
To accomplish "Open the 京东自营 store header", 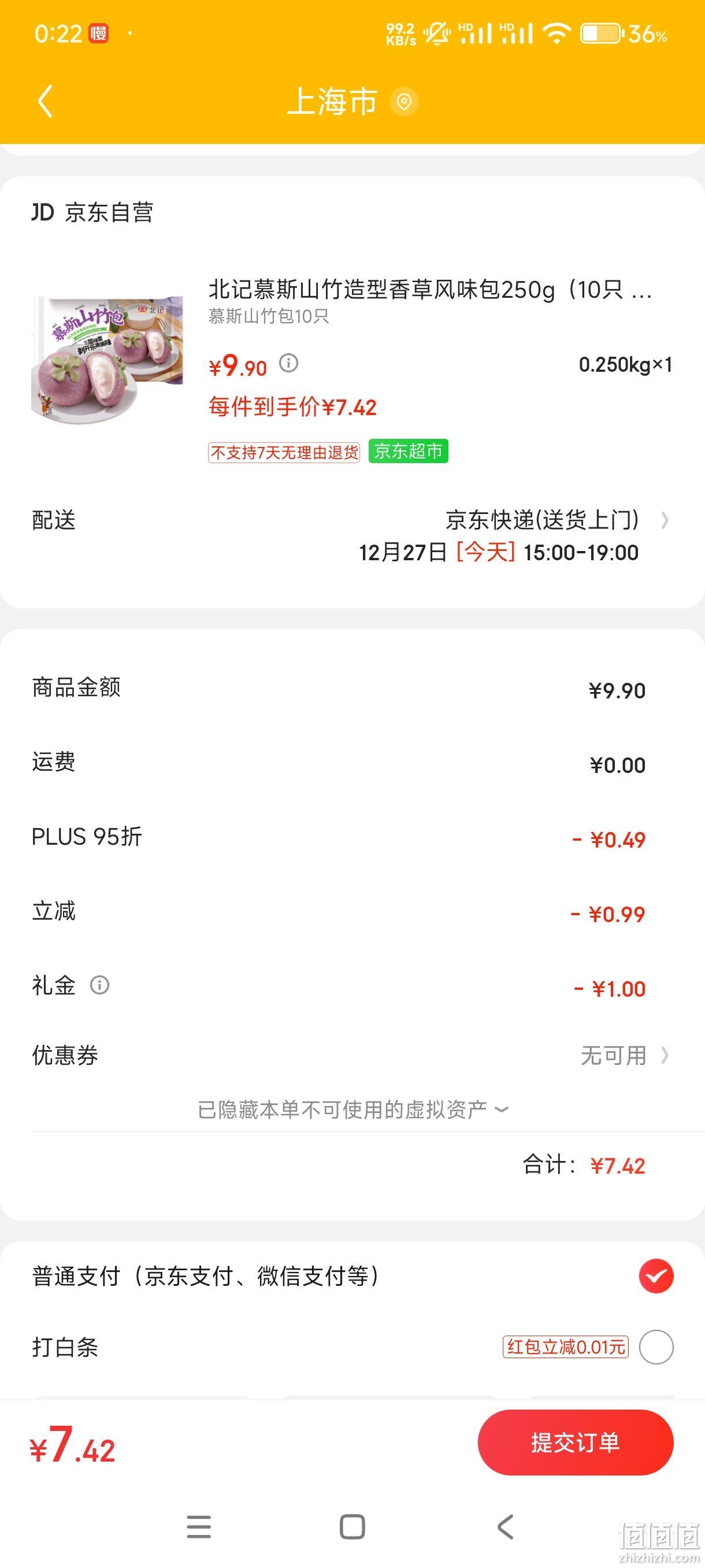I will 92,212.
